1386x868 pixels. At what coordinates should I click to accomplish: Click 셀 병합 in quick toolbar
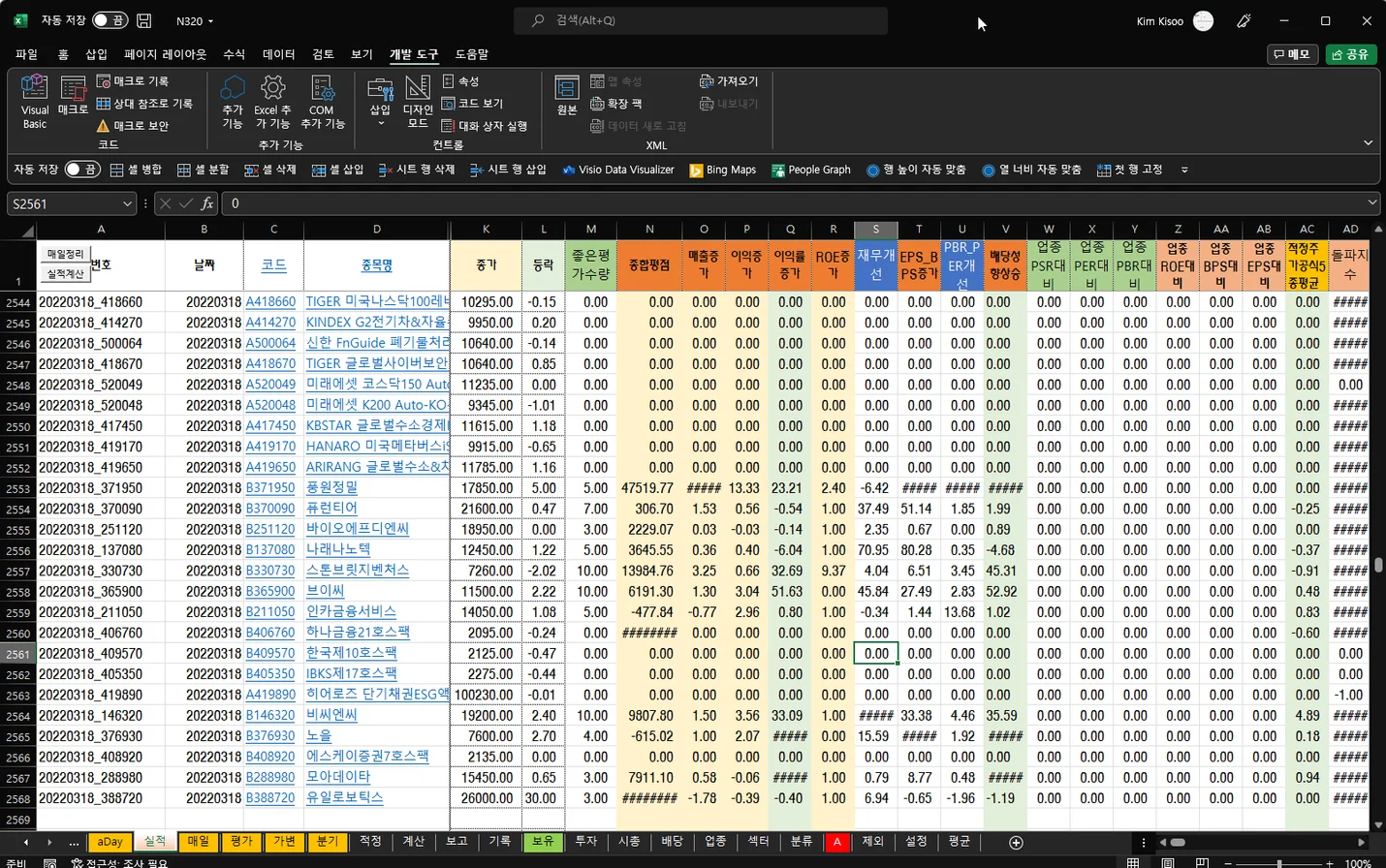(x=136, y=170)
